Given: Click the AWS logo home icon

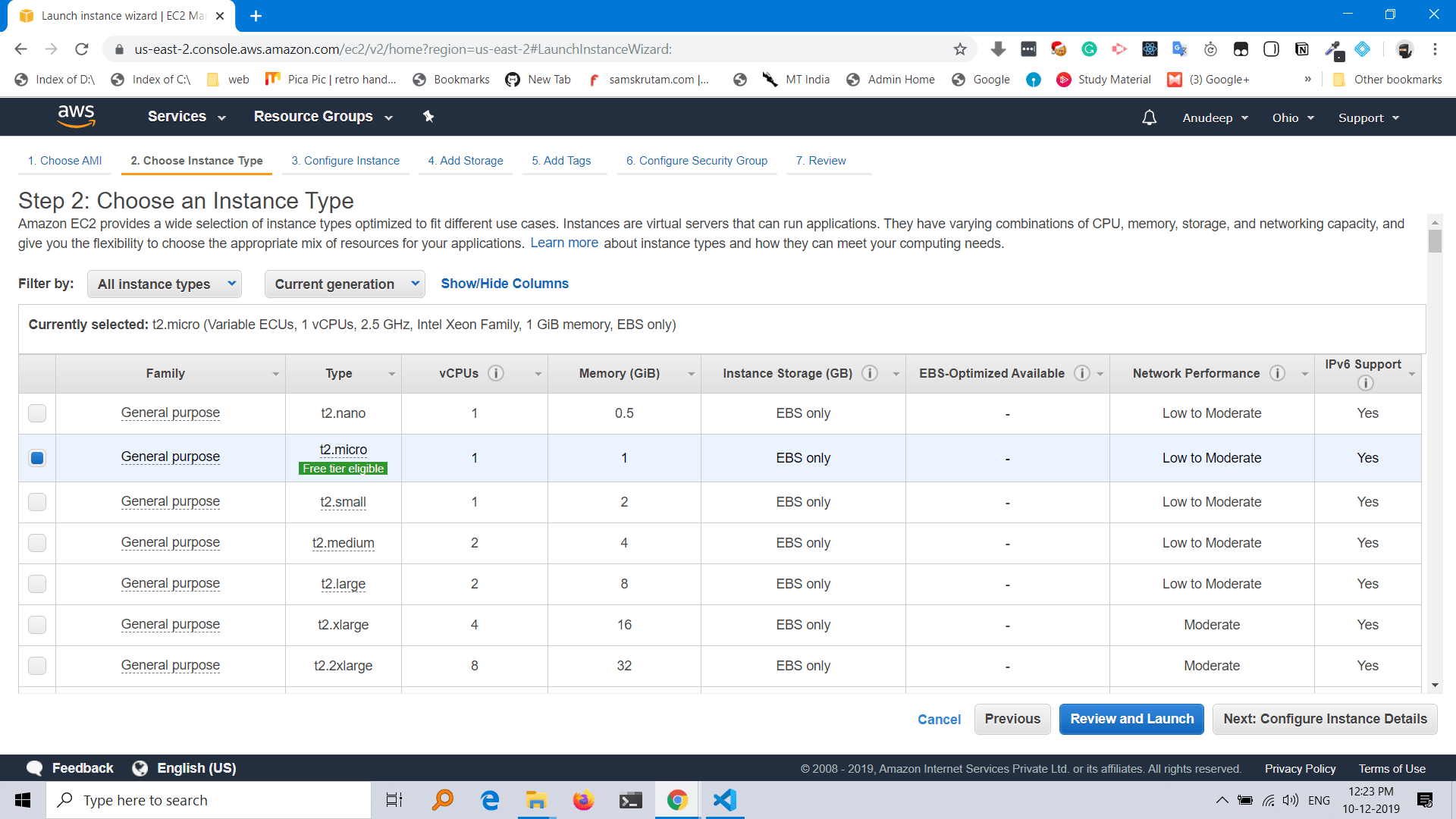Looking at the screenshot, I should [x=77, y=117].
